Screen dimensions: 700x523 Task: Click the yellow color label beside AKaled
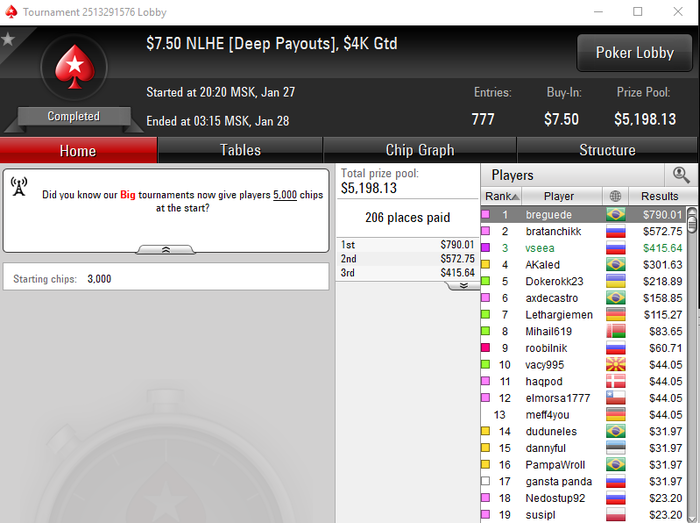[x=485, y=265]
